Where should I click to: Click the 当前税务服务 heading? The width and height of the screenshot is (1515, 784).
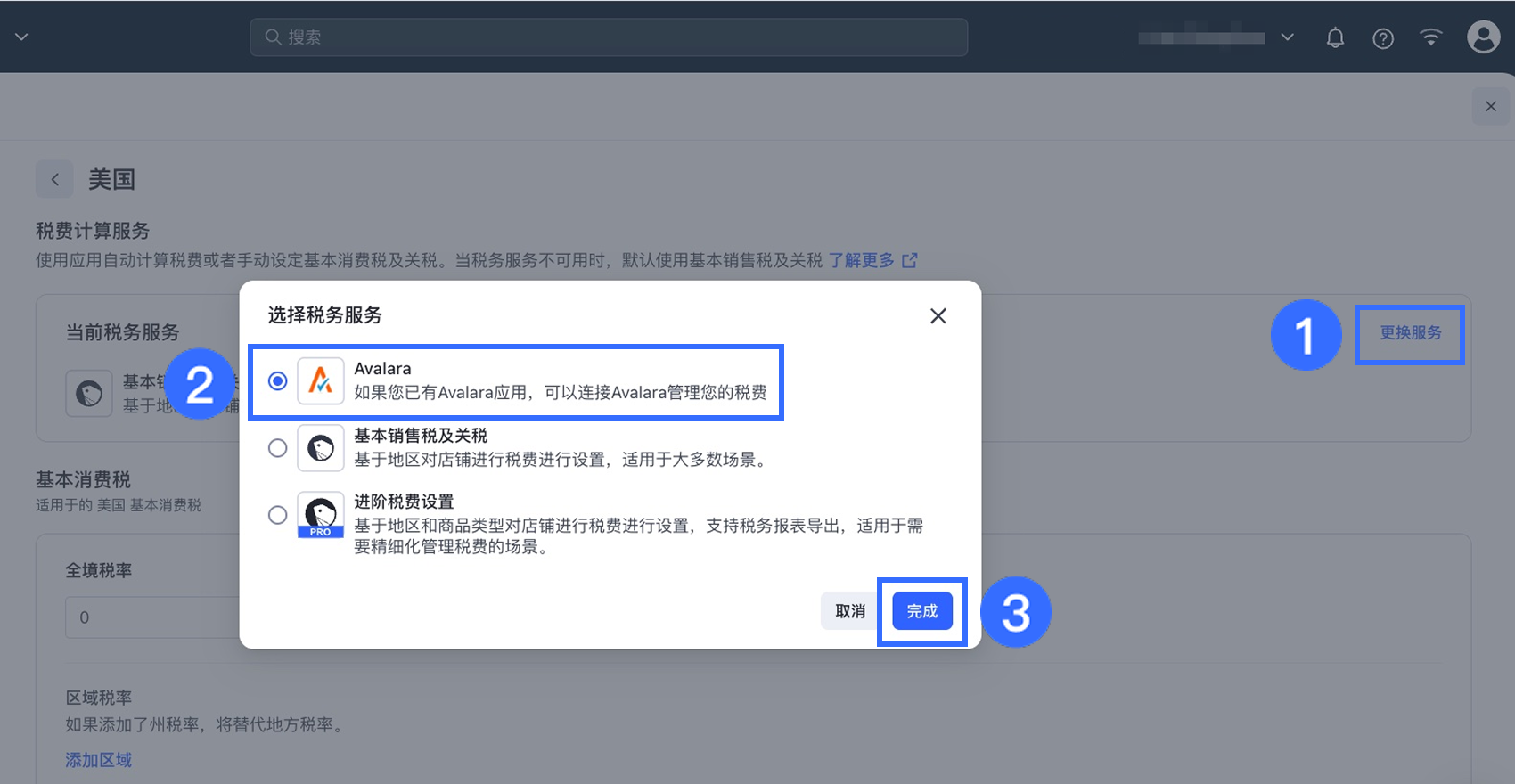[x=123, y=332]
